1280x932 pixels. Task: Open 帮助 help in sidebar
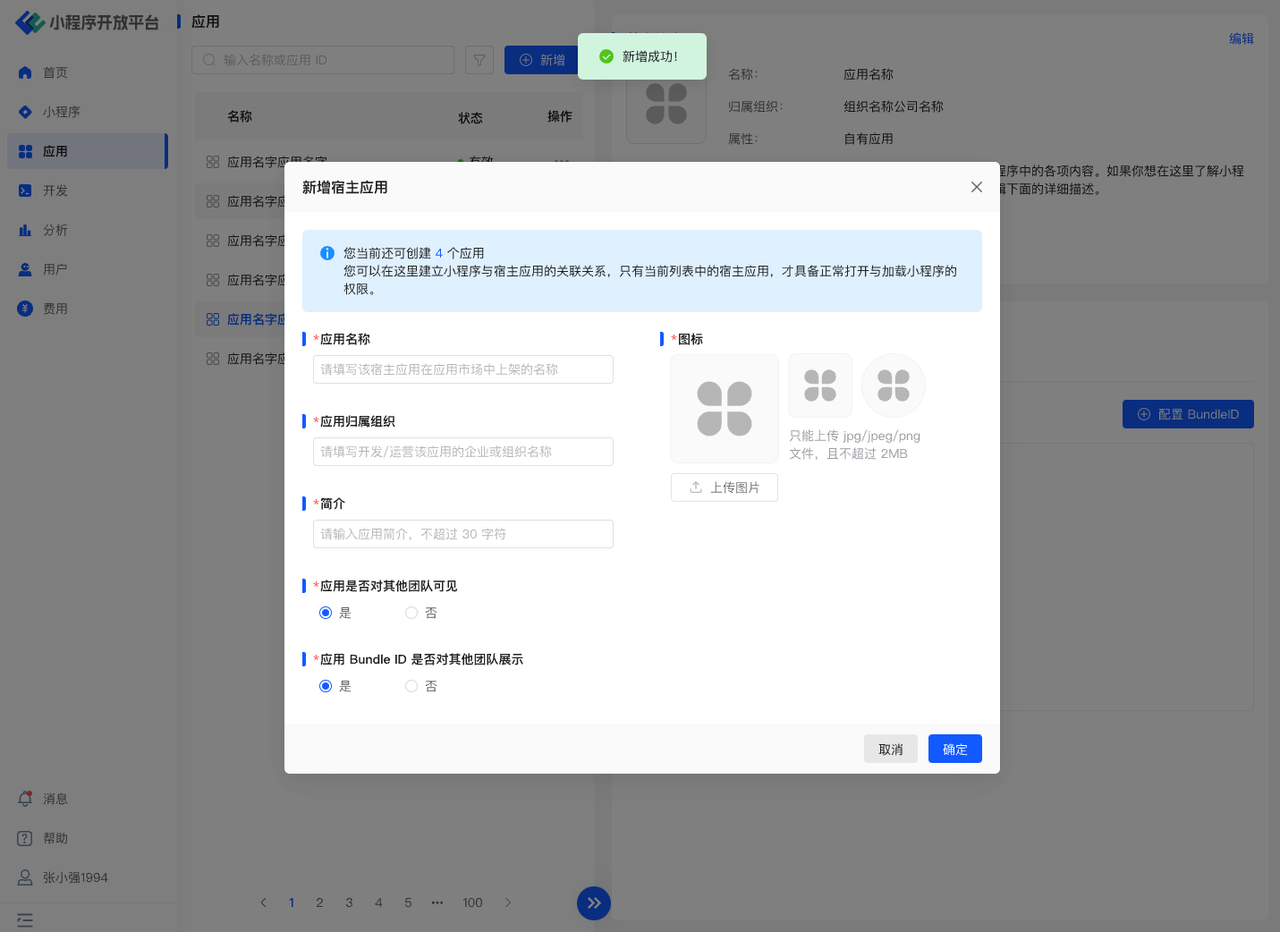tap(55, 838)
